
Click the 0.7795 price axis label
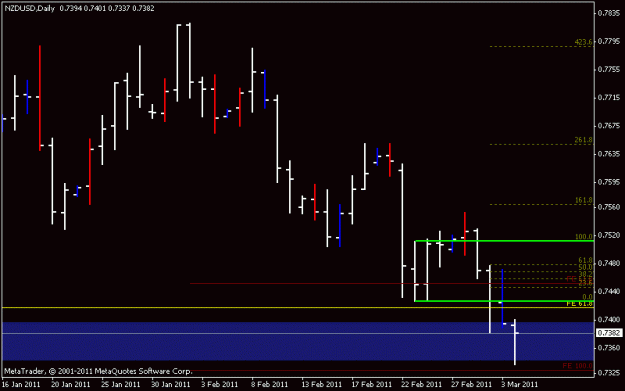click(x=608, y=41)
